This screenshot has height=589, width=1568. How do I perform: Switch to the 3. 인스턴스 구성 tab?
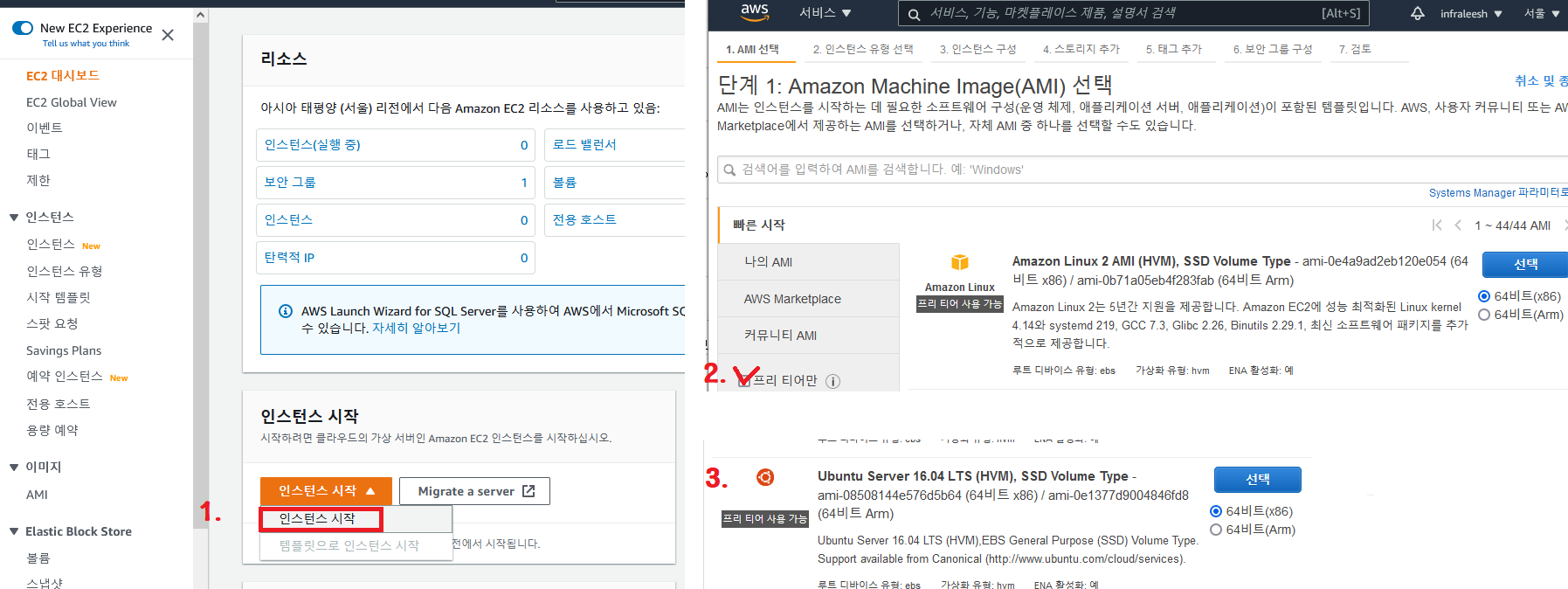tap(978, 49)
